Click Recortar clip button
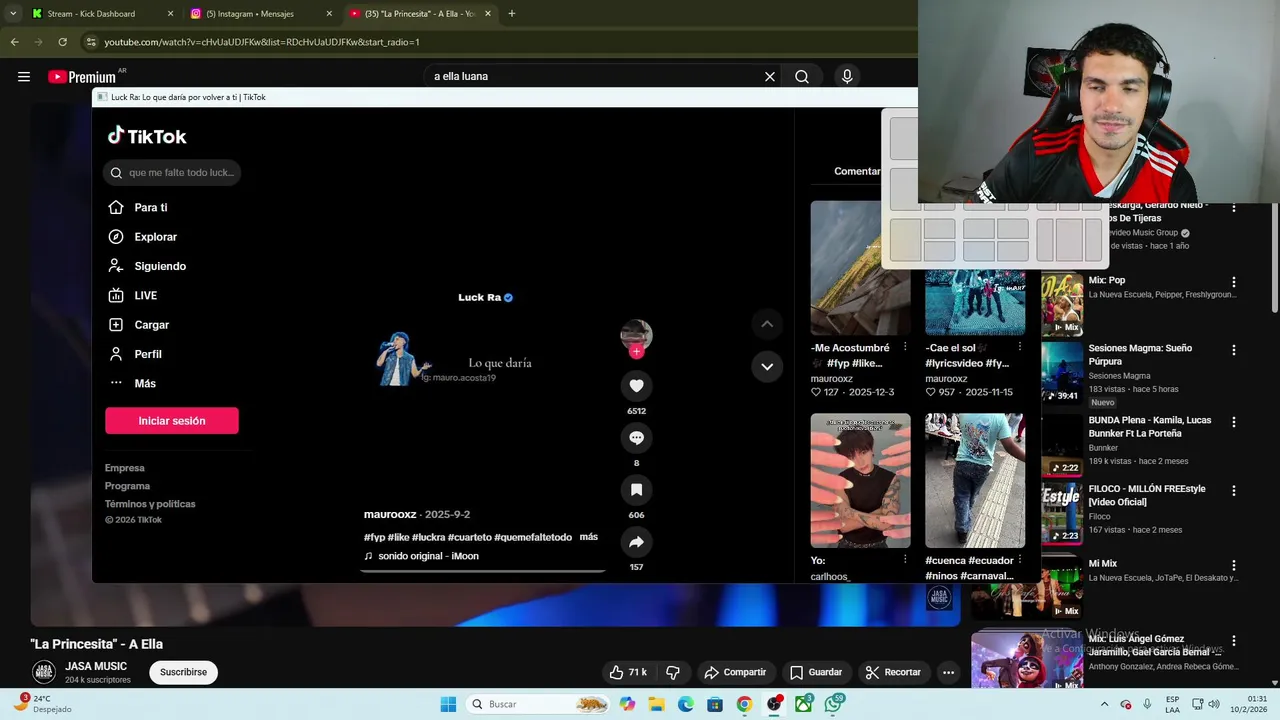1280x720 pixels. [x=893, y=672]
